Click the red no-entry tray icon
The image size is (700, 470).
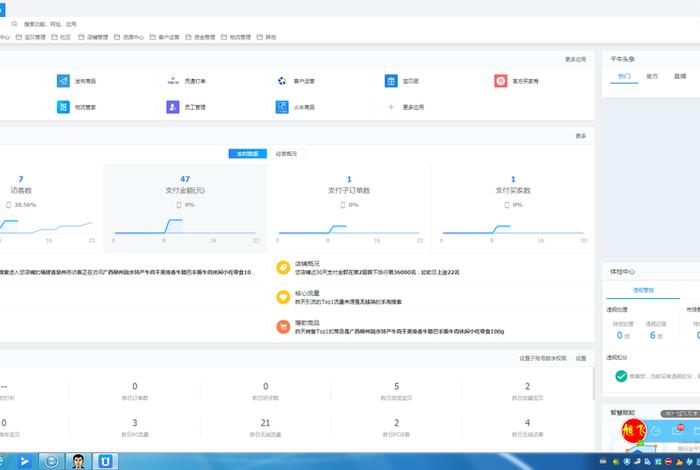pyautogui.click(x=668, y=462)
